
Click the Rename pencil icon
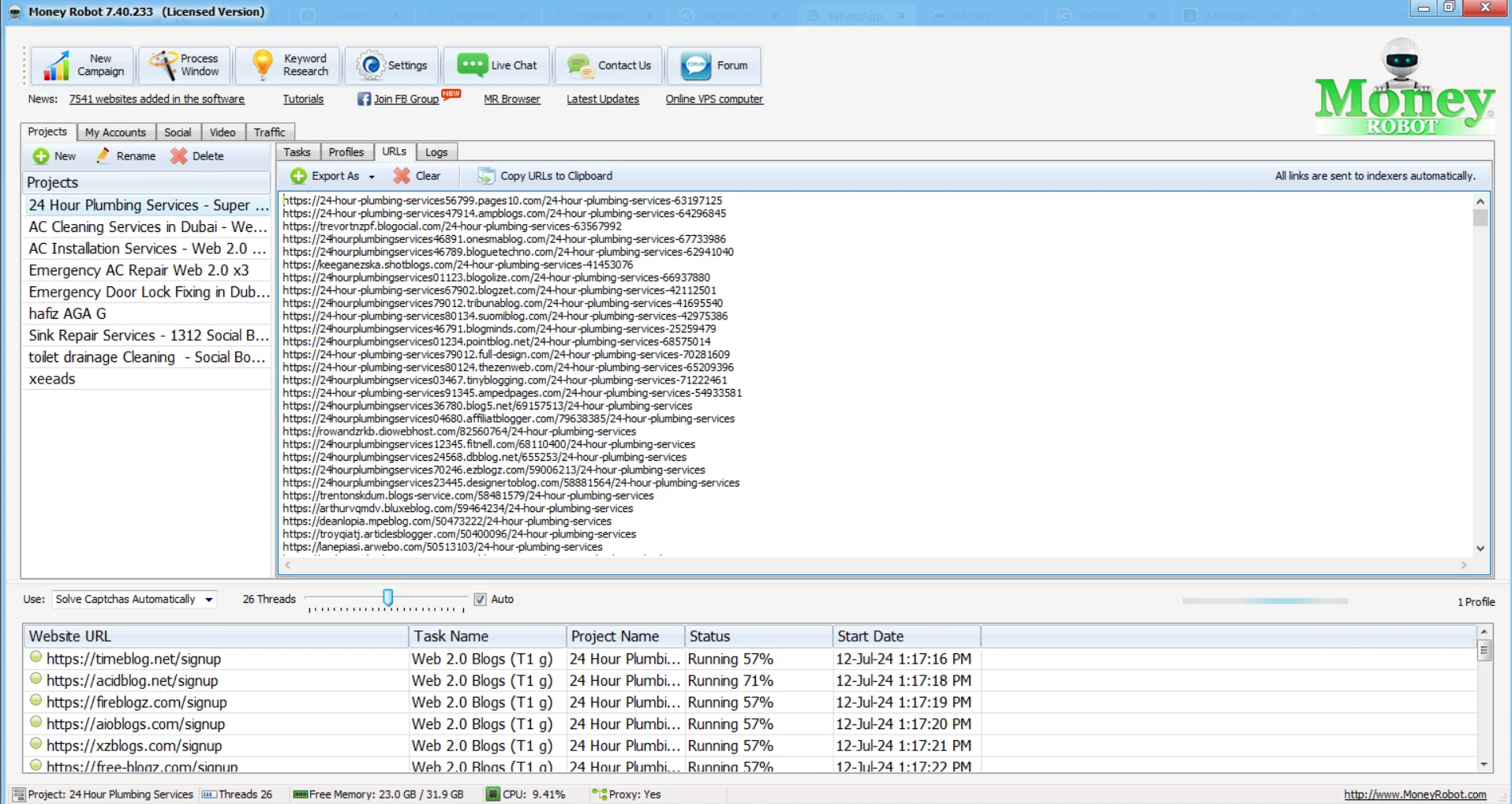click(103, 156)
